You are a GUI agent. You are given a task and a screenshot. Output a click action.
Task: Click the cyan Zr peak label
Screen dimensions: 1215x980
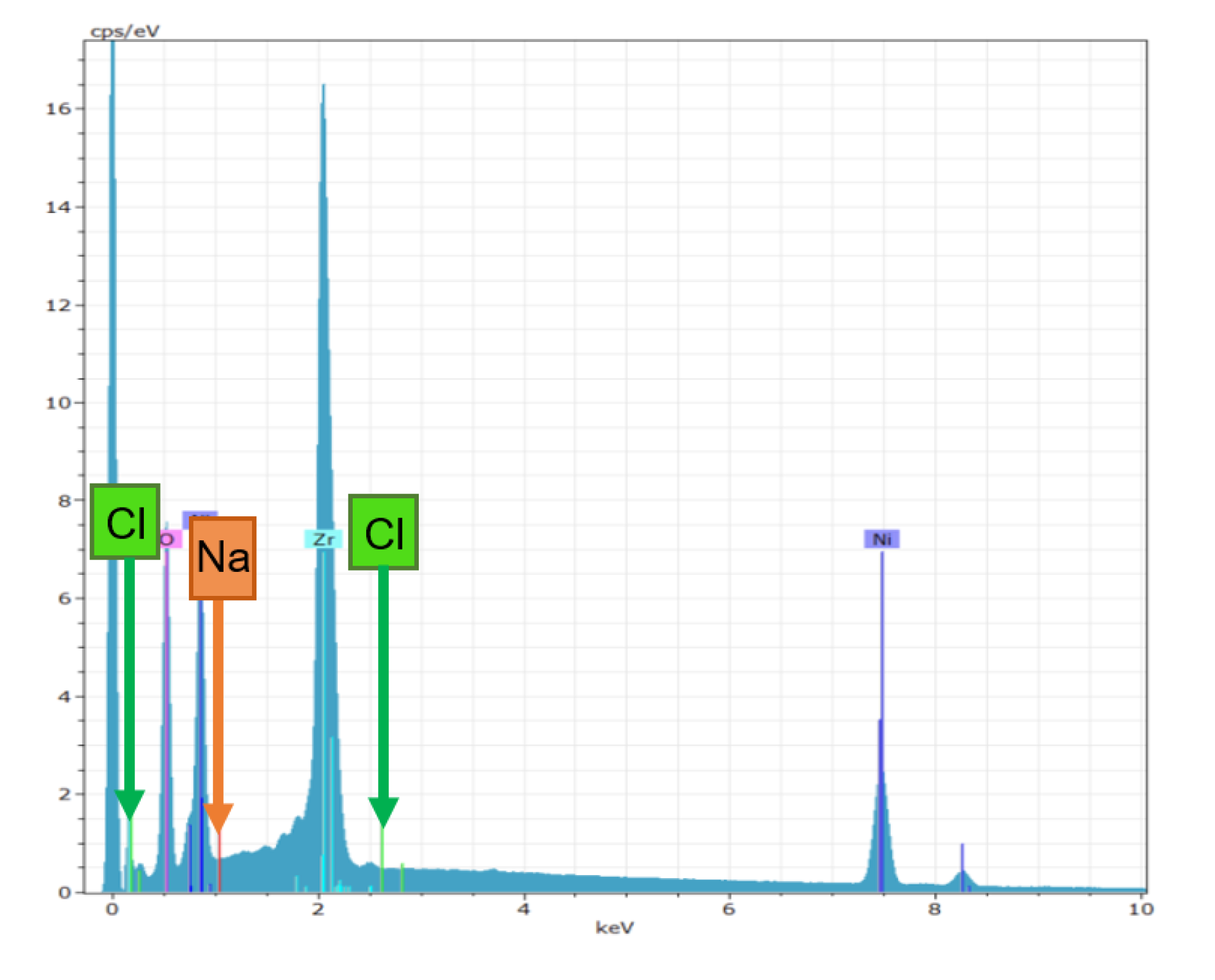(324, 538)
